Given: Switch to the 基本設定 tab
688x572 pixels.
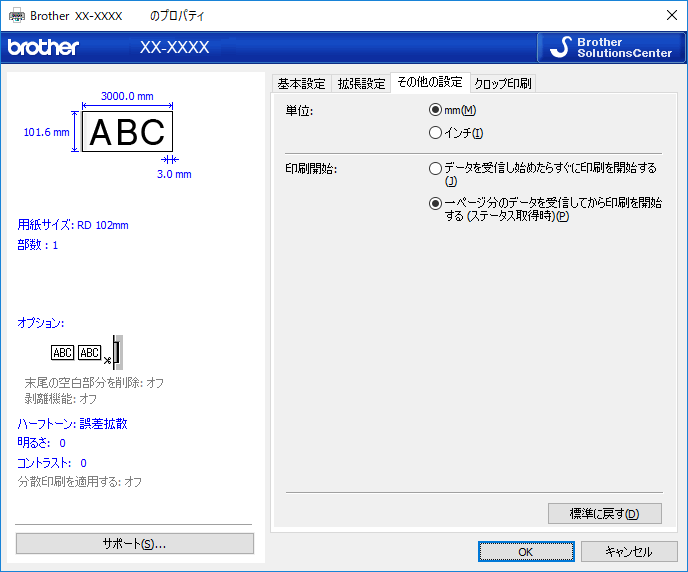Looking at the screenshot, I should 301,83.
